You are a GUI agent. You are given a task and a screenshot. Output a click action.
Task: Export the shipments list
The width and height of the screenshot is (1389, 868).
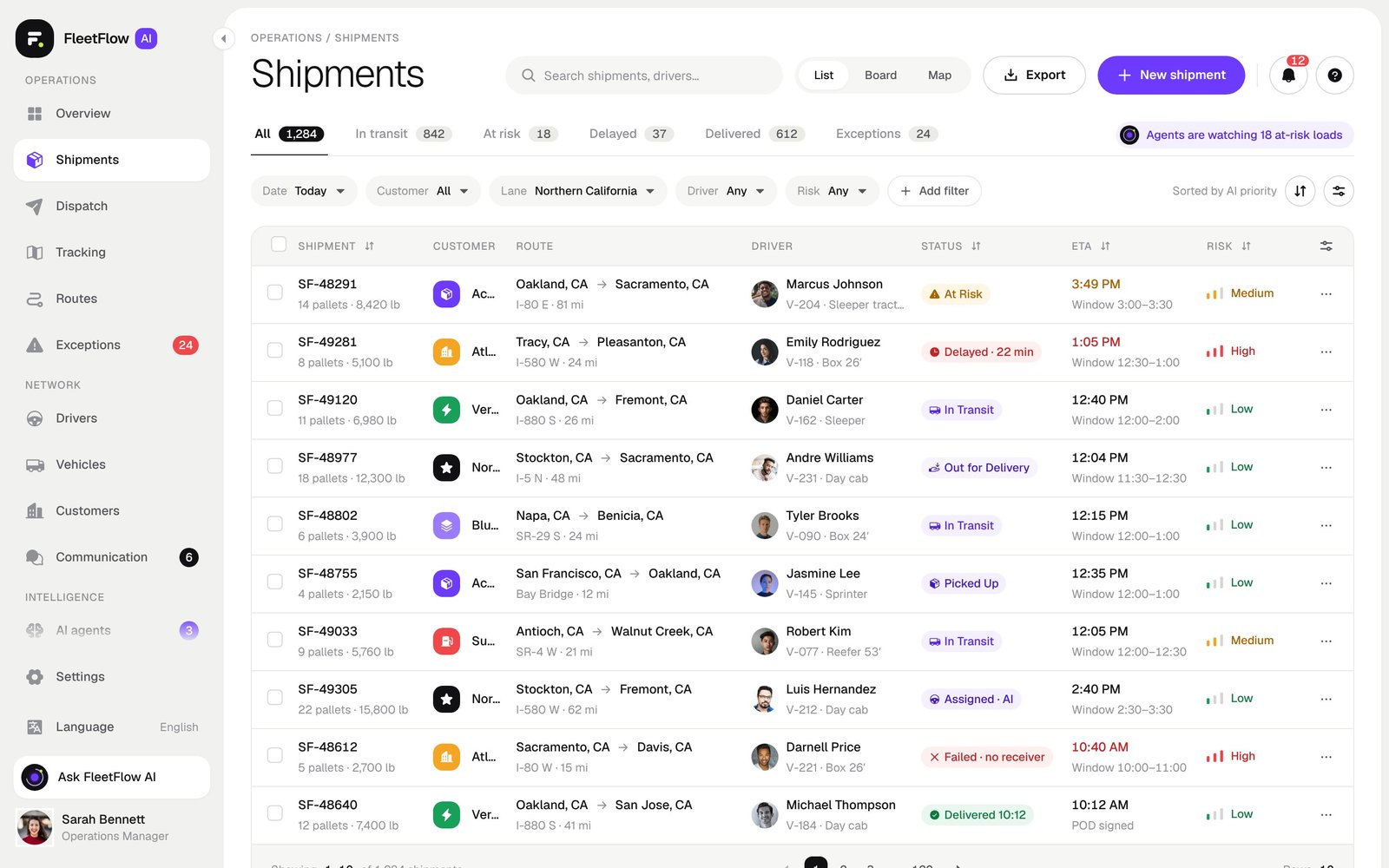[x=1034, y=76]
